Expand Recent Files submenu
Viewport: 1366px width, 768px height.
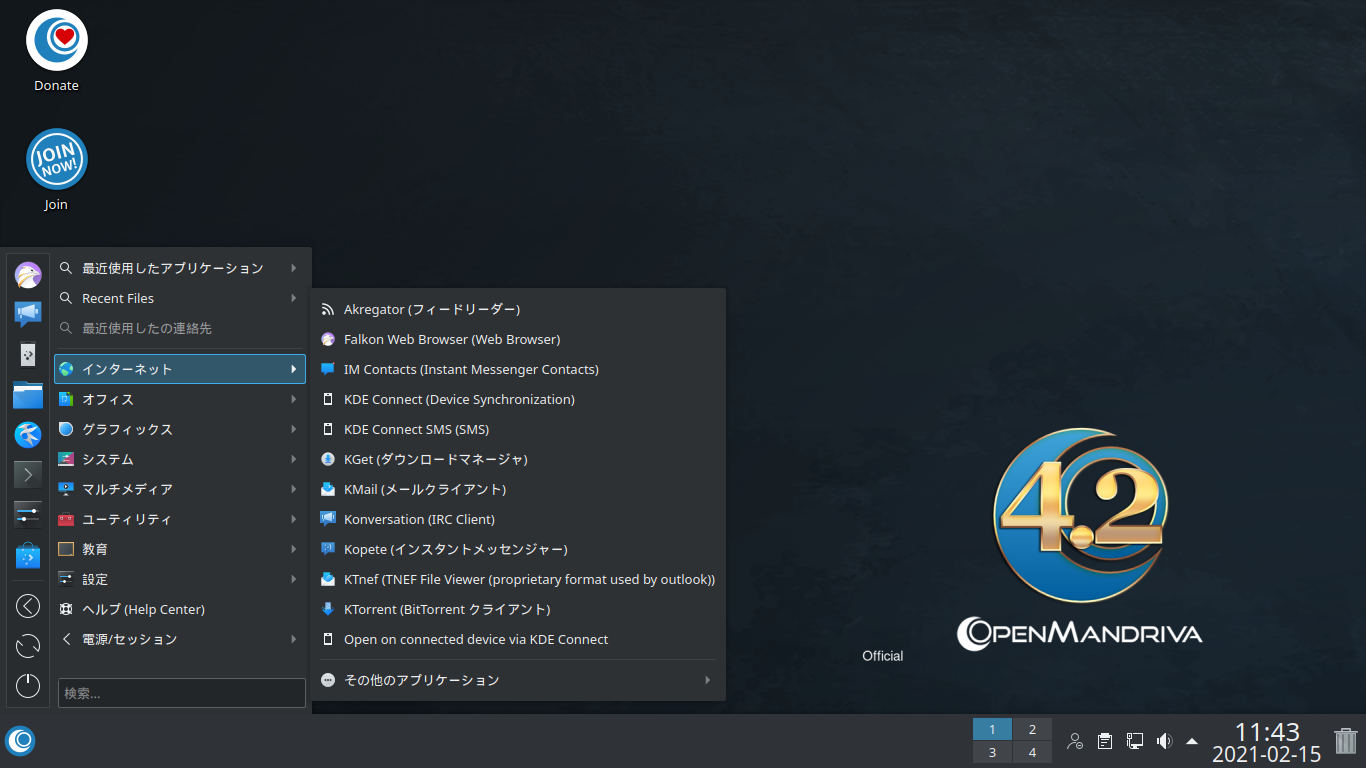click(x=180, y=298)
